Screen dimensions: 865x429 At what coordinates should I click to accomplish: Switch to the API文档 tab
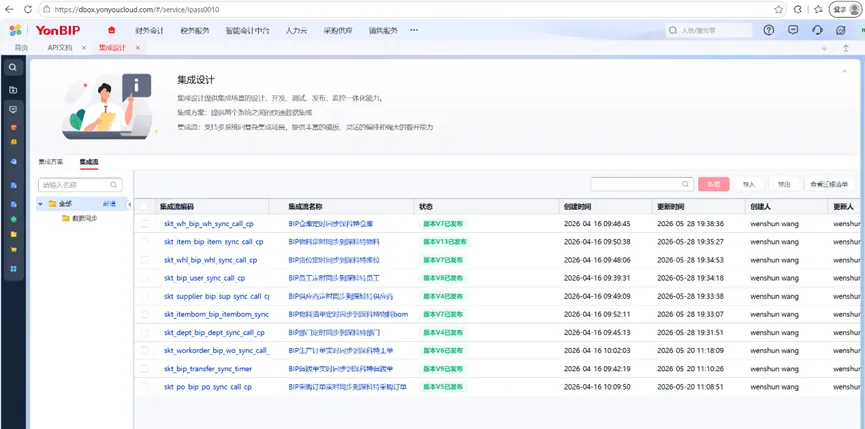coord(60,48)
